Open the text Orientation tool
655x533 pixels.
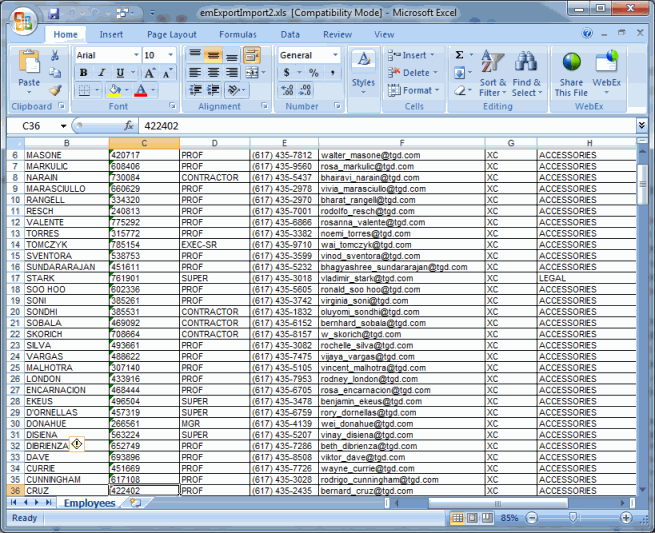(x=234, y=90)
